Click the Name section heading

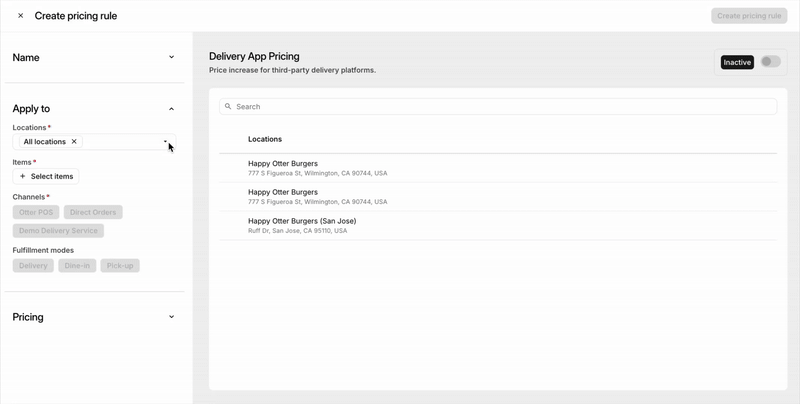pos(26,58)
